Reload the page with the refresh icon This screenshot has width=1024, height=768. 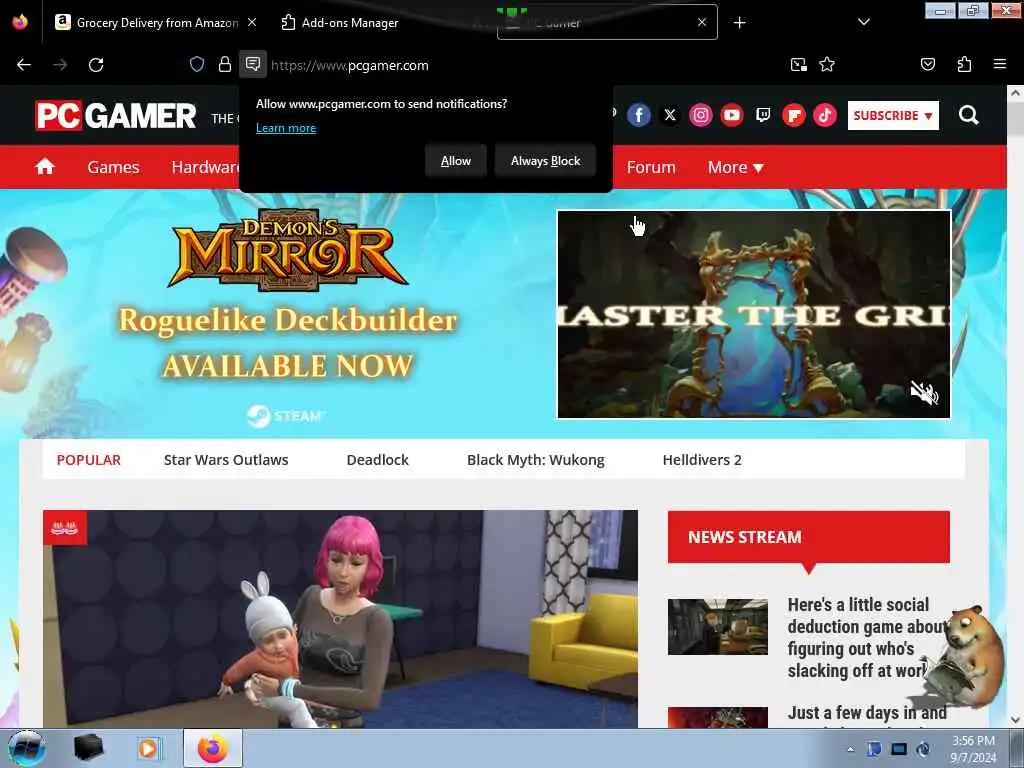pos(96,65)
